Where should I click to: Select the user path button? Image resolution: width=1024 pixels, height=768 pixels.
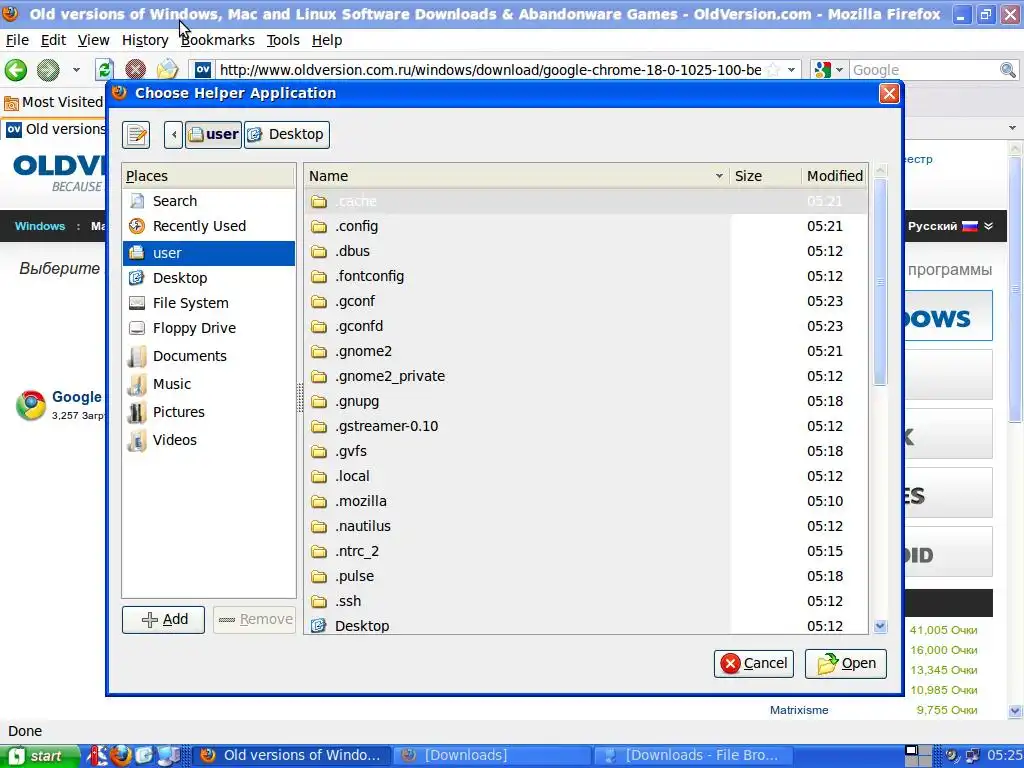click(214, 135)
